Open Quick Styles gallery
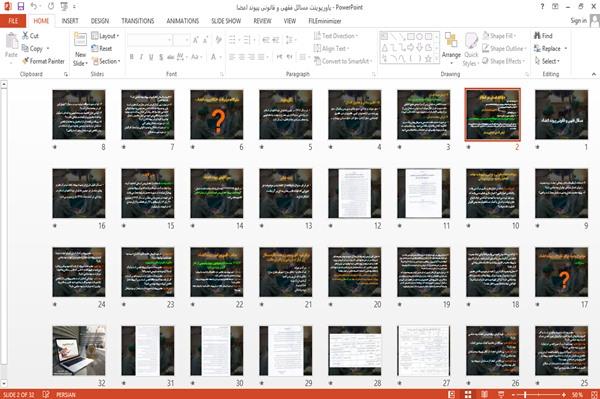The image size is (600, 399). [471, 50]
